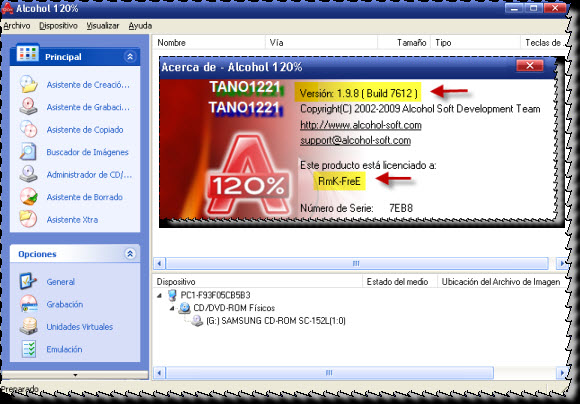Image resolution: width=580 pixels, height=404 pixels.
Task: Launch Asistente Xtra link
Action: click(72, 220)
